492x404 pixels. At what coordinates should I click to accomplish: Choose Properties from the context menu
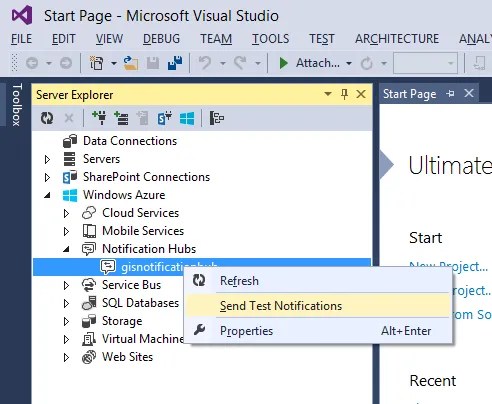(x=317, y=331)
